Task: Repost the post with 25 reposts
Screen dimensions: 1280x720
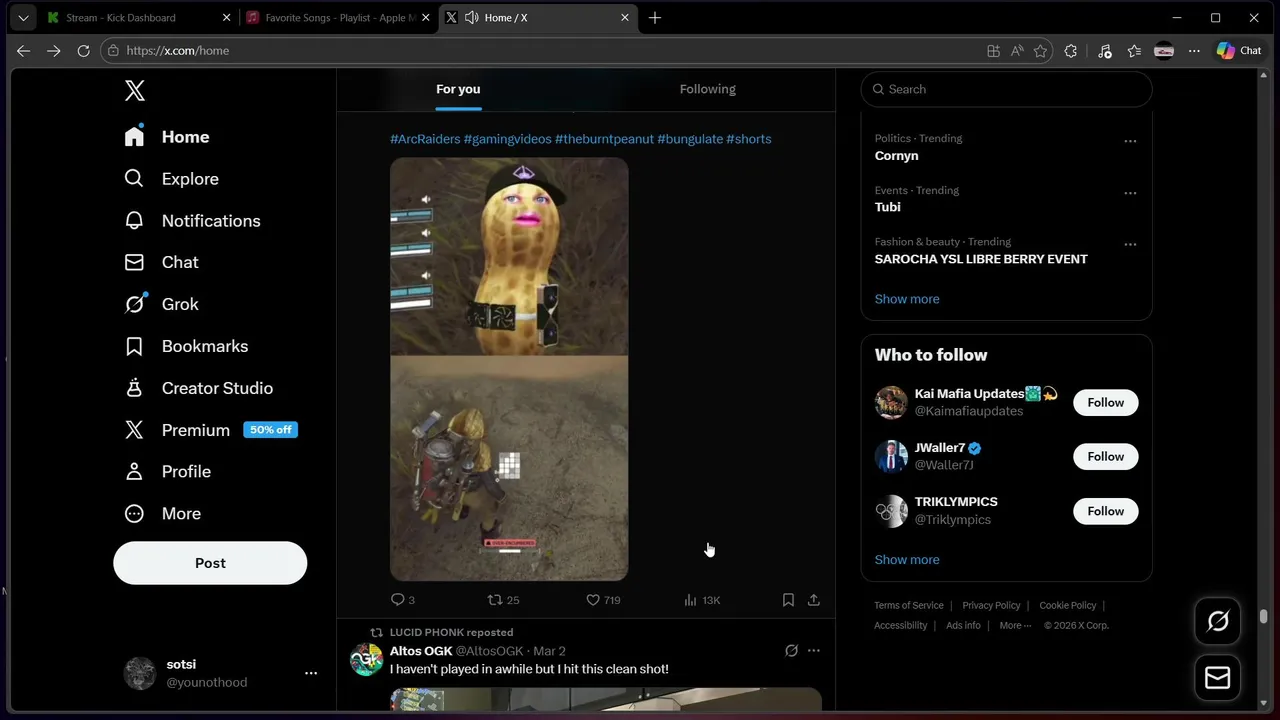Action: click(x=503, y=600)
